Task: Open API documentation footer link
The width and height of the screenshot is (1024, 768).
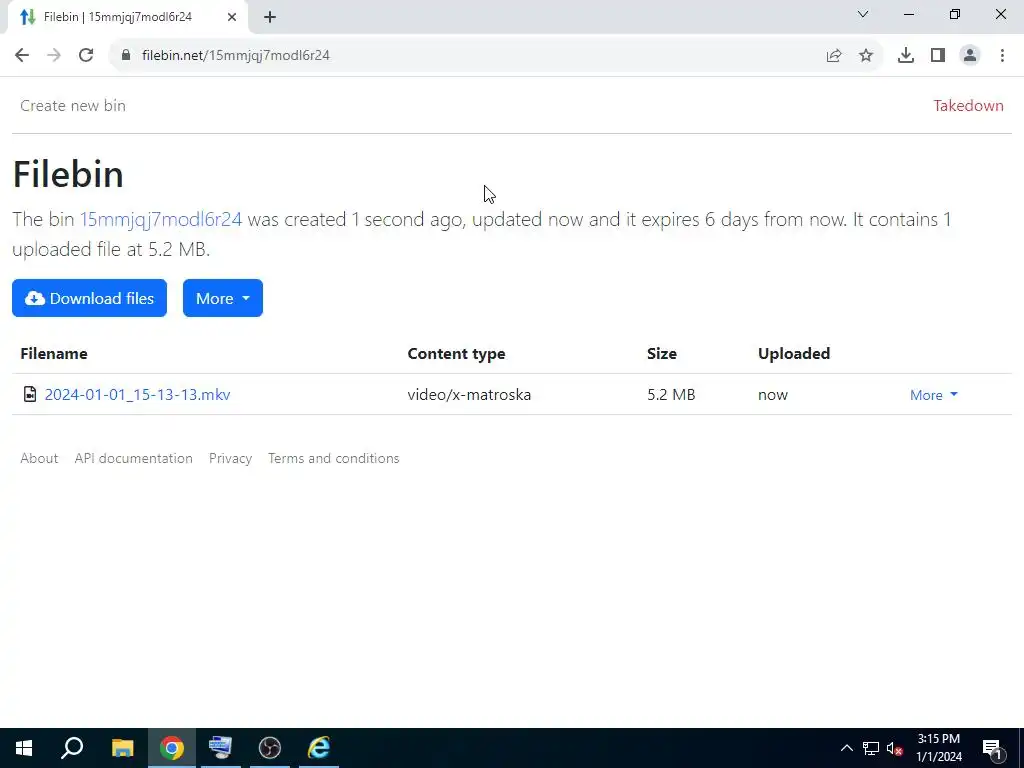Action: click(x=134, y=458)
